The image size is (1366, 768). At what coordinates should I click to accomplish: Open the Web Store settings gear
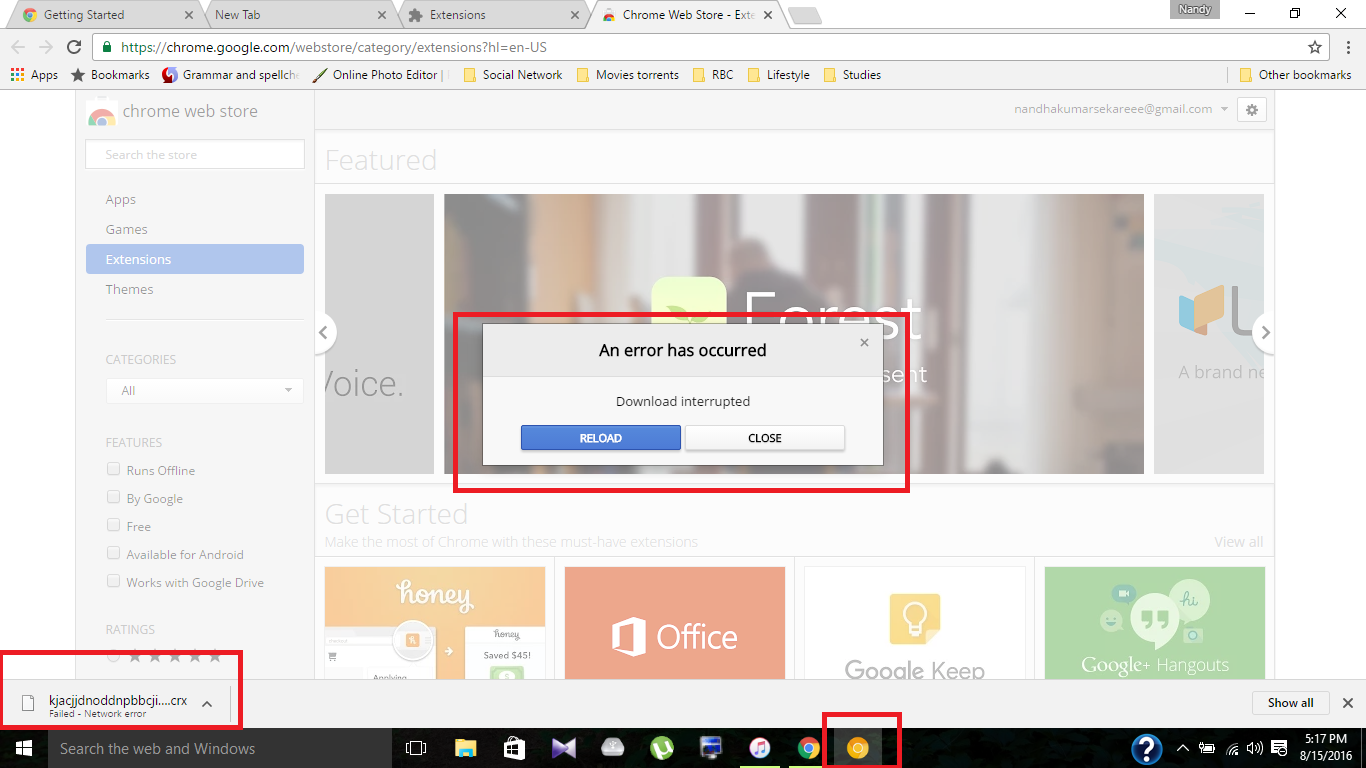coord(1252,110)
